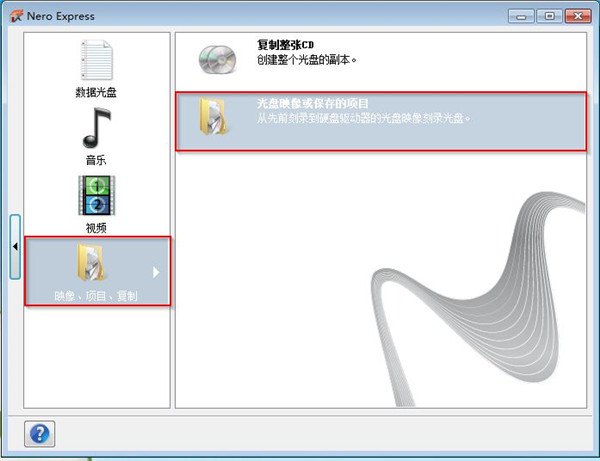Click the 从先前刻录到硬盘驱动器 description text

[362, 118]
